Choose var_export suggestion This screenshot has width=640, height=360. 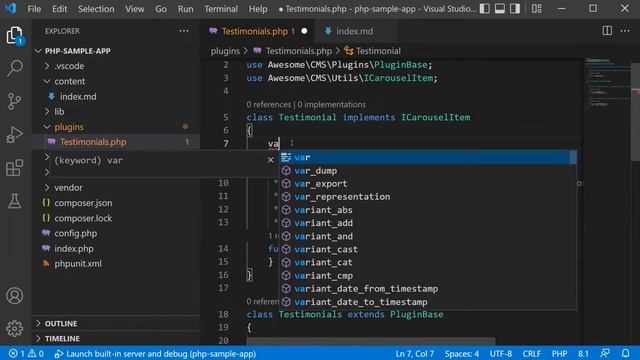pos(428,184)
